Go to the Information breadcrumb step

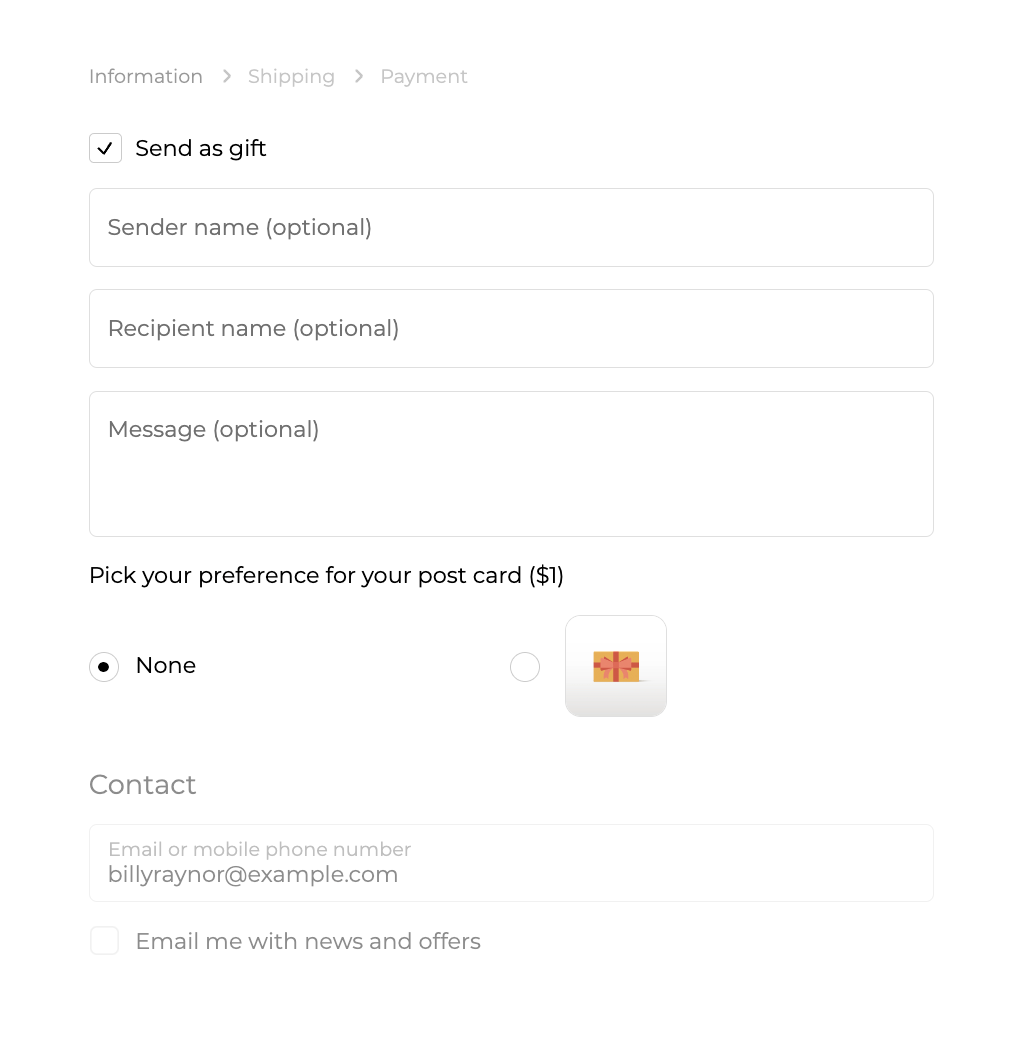[146, 76]
